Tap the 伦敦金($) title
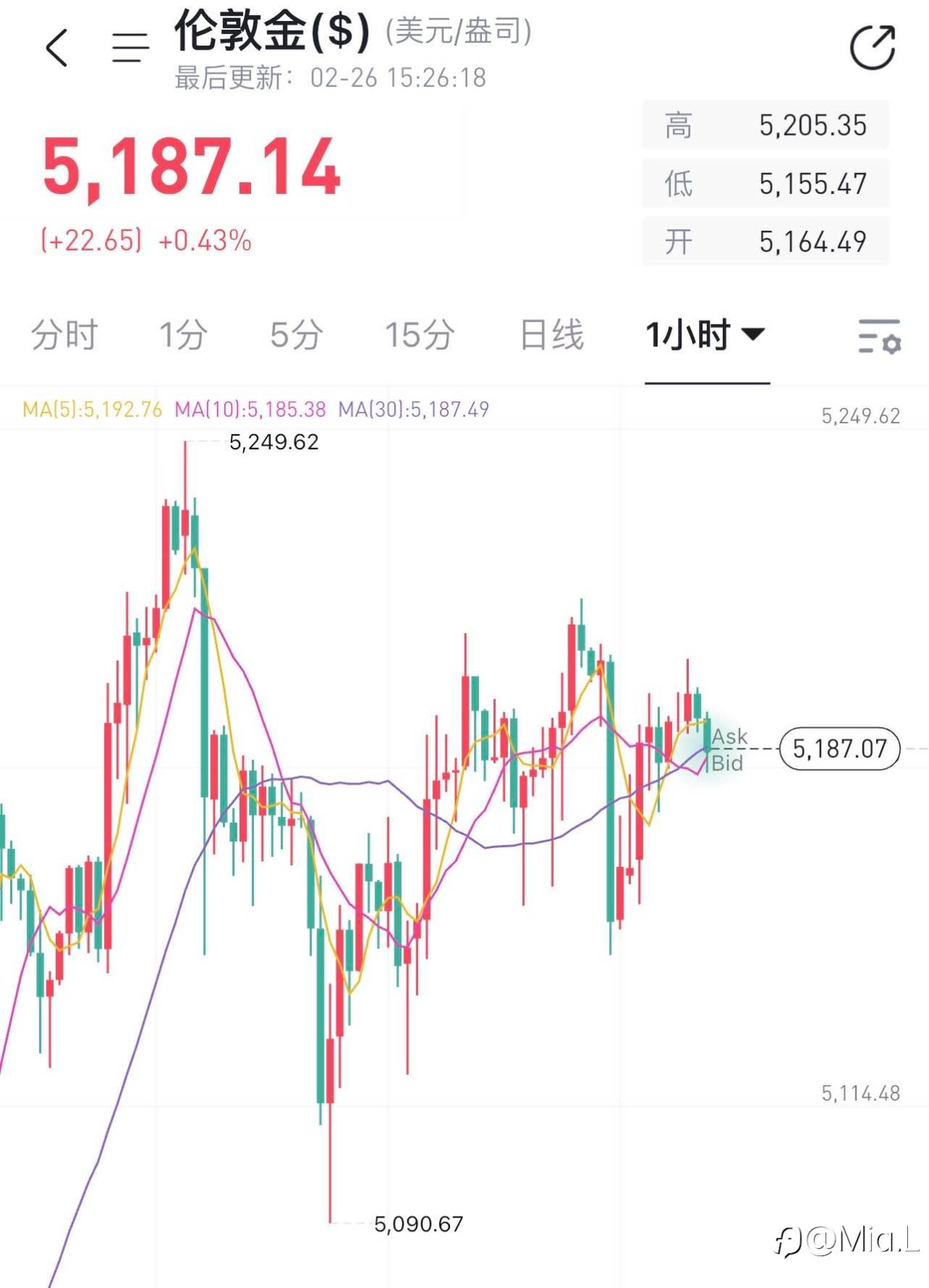Screen dimensions: 929x1288 tap(272, 32)
